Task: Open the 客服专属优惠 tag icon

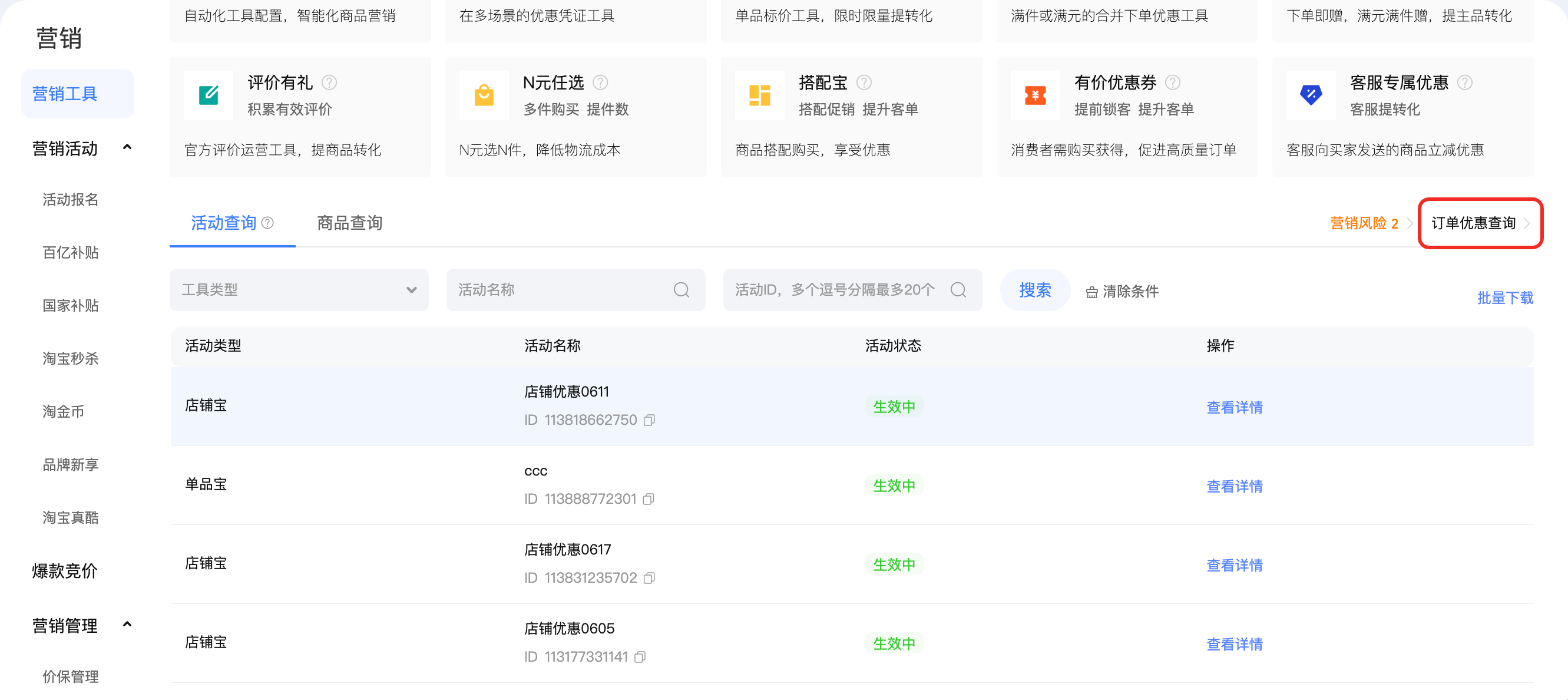Action: pyautogui.click(x=1311, y=95)
